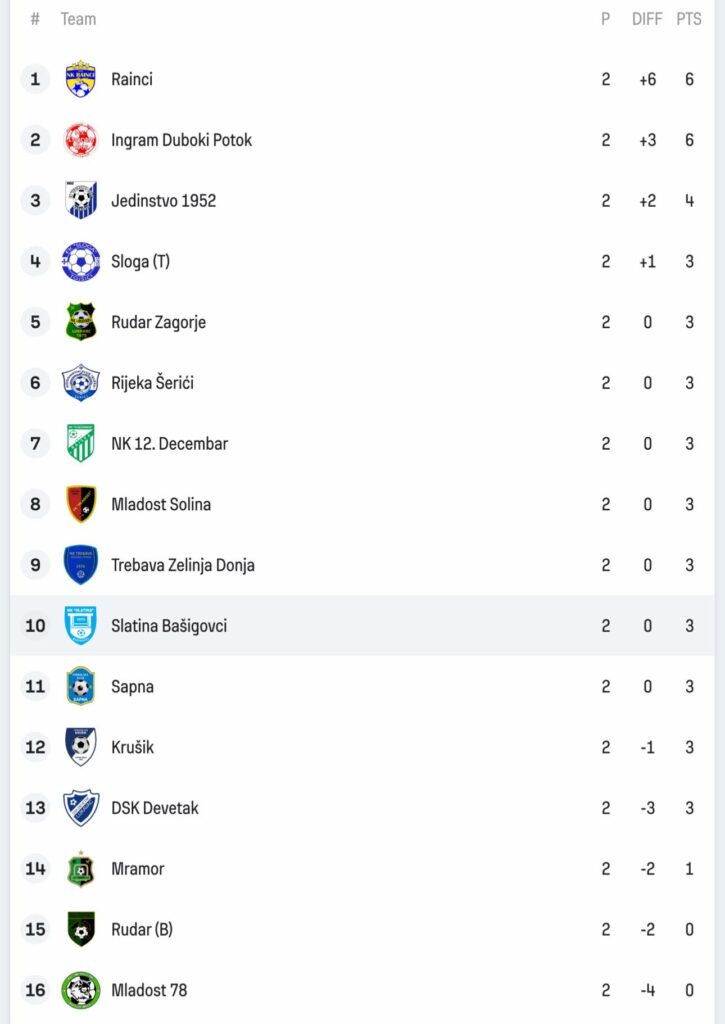Click the NK 12. Decembar green striped crest
Screen dimensions: 725x1024
[x=81, y=443]
